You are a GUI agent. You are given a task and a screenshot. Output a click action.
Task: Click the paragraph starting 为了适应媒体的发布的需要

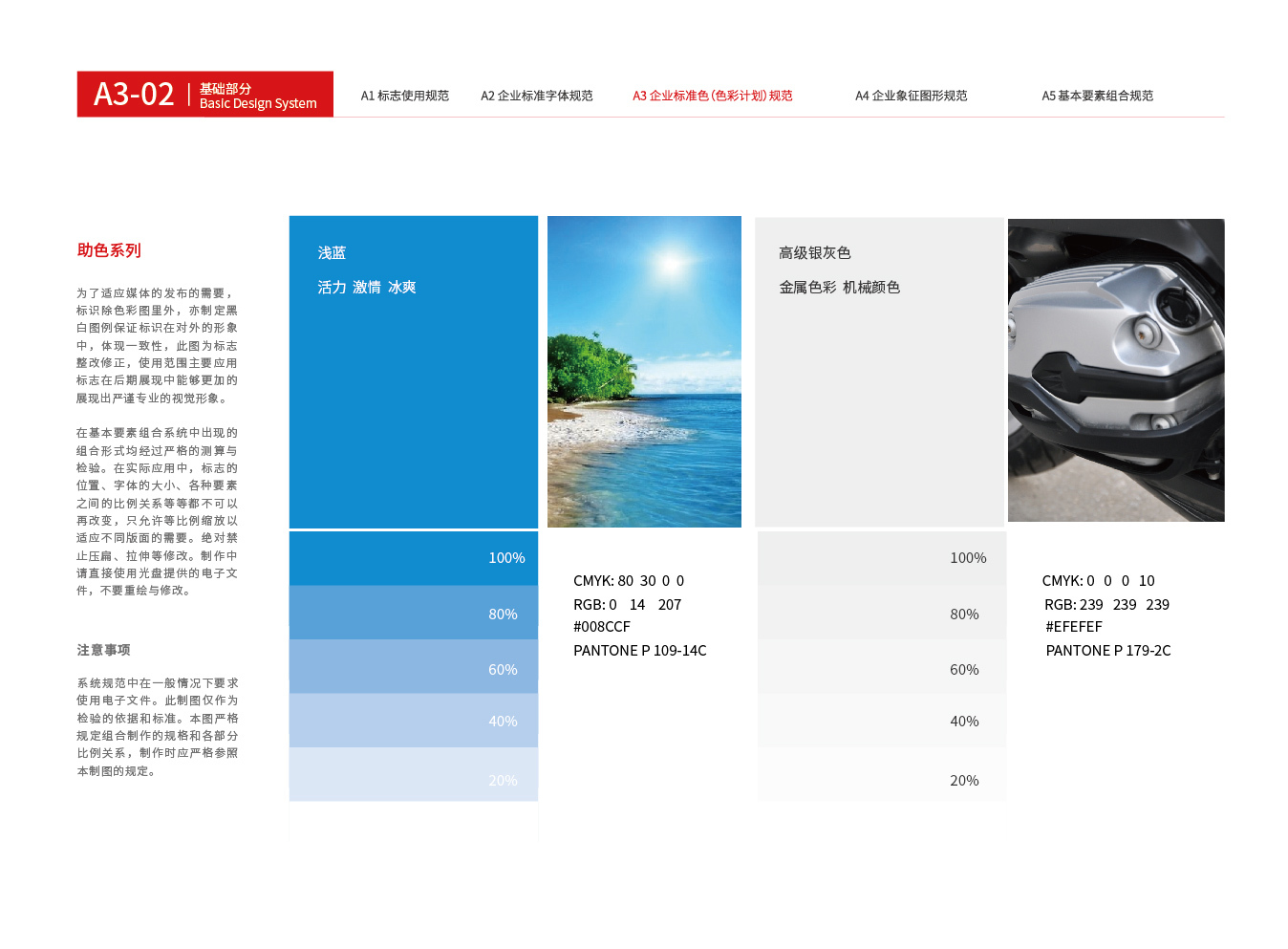click(x=157, y=346)
